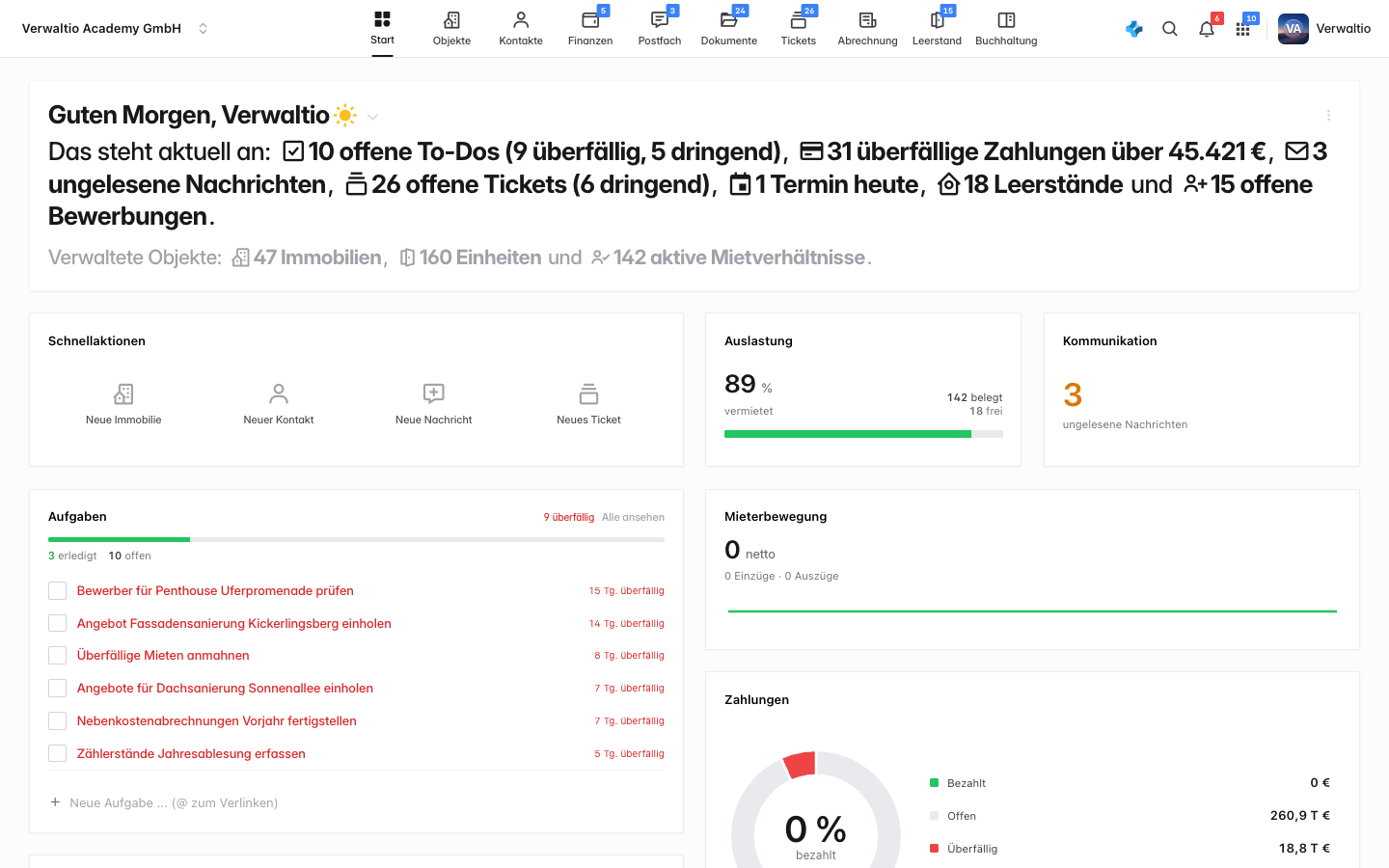
Task: Click the 3 ungelesene Nachrichten count
Action: click(1073, 394)
